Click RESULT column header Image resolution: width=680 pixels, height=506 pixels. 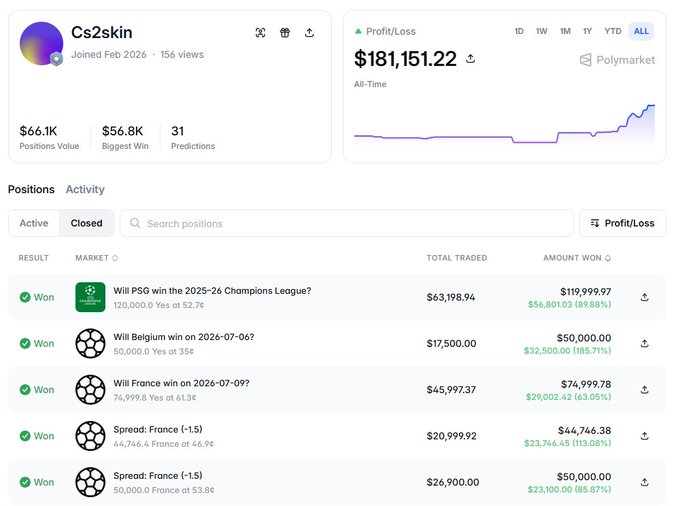point(33,258)
